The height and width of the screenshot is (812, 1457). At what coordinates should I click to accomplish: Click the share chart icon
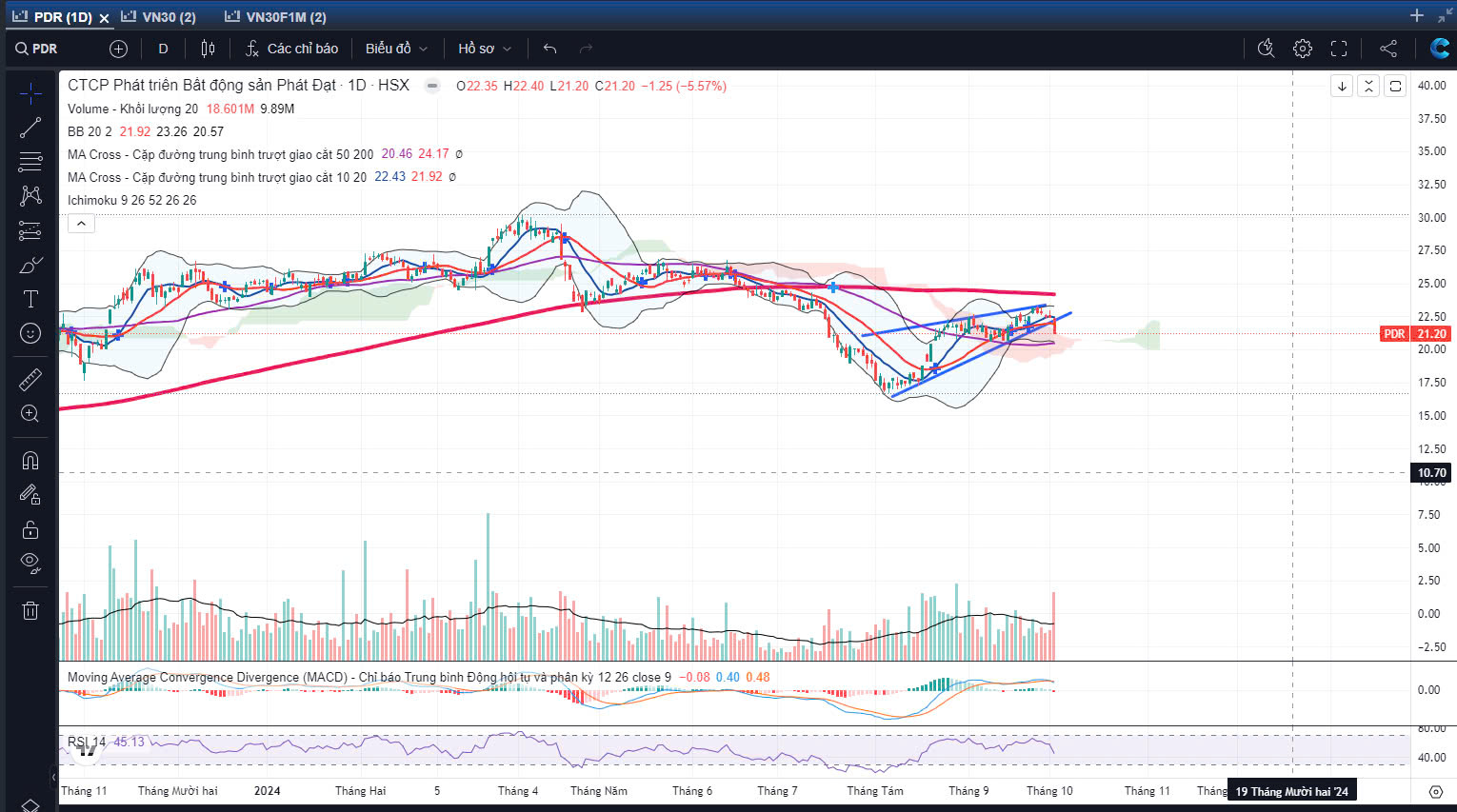[1388, 49]
